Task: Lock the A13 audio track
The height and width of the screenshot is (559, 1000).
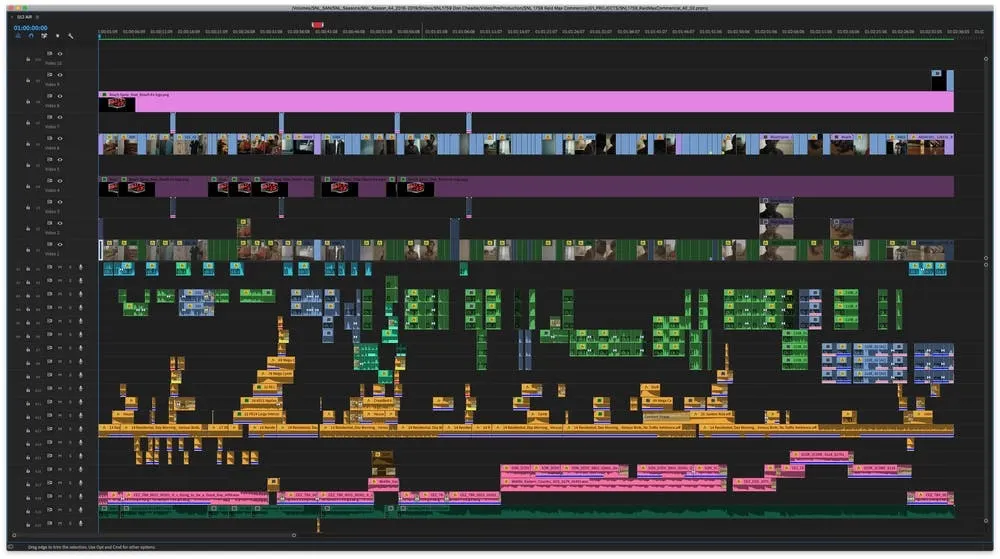Action: [x=28, y=430]
